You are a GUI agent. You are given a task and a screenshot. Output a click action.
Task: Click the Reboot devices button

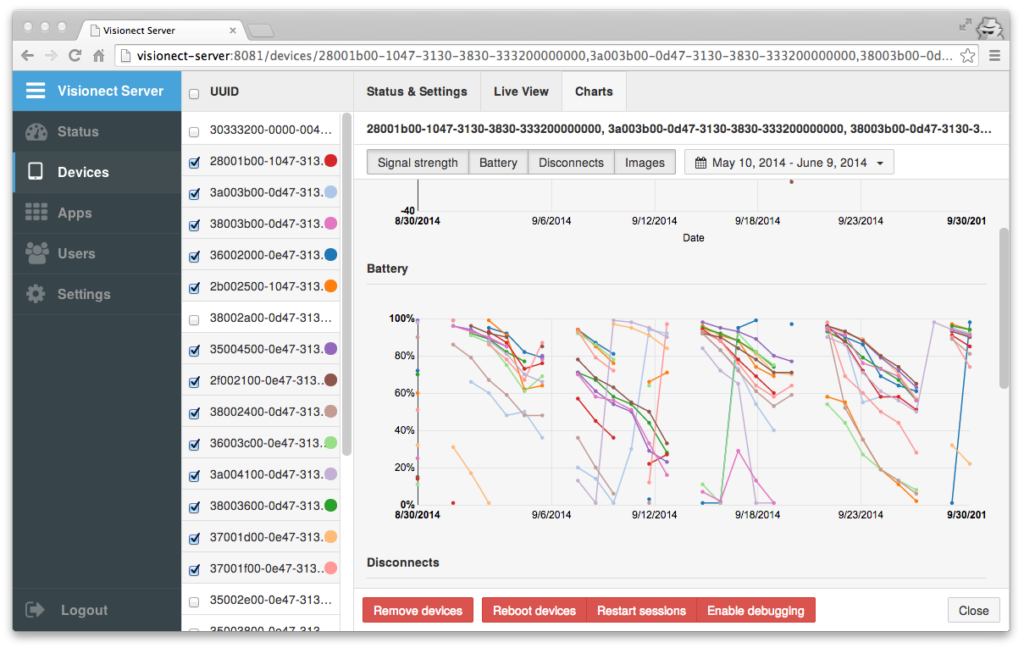click(x=534, y=610)
